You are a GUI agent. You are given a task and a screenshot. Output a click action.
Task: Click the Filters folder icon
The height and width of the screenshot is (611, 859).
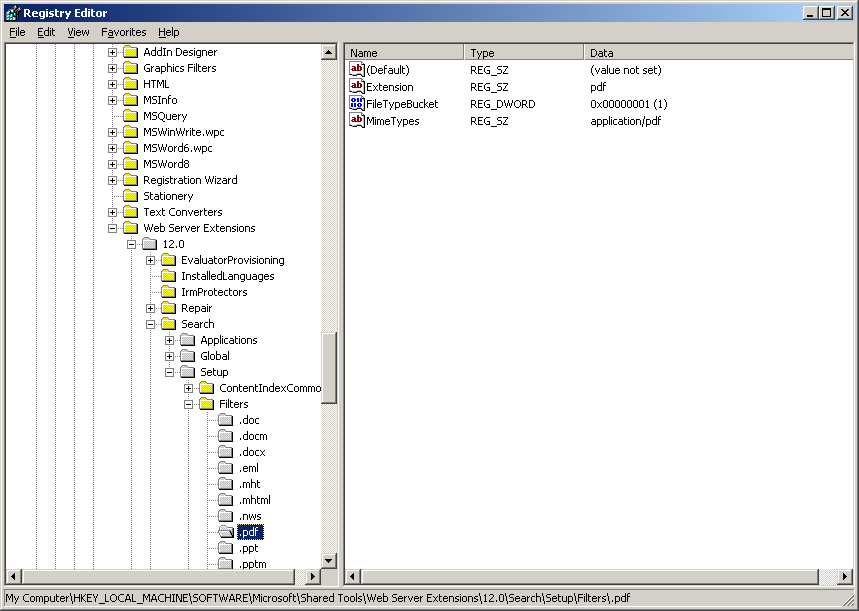point(207,404)
